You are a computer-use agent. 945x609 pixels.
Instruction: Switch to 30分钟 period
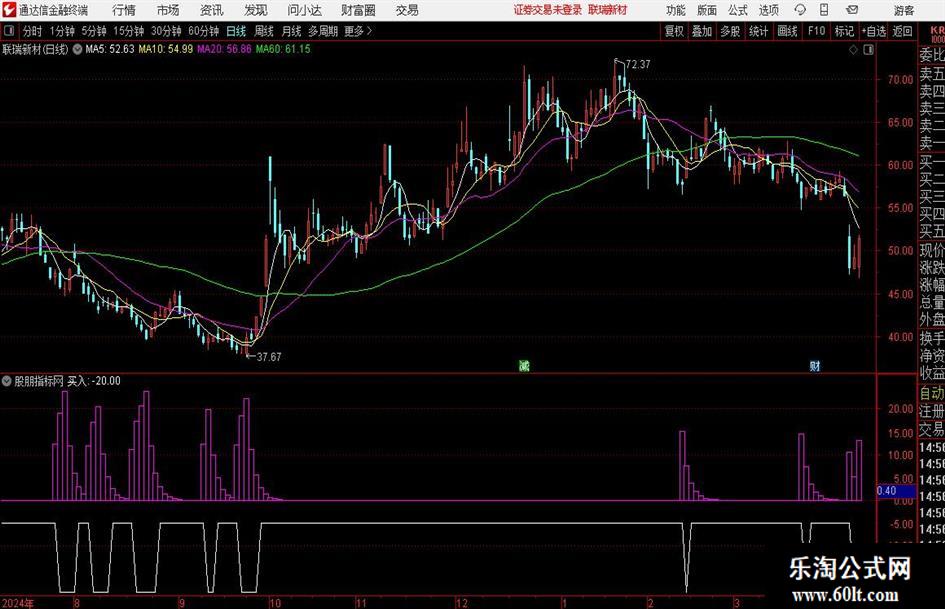pos(166,31)
